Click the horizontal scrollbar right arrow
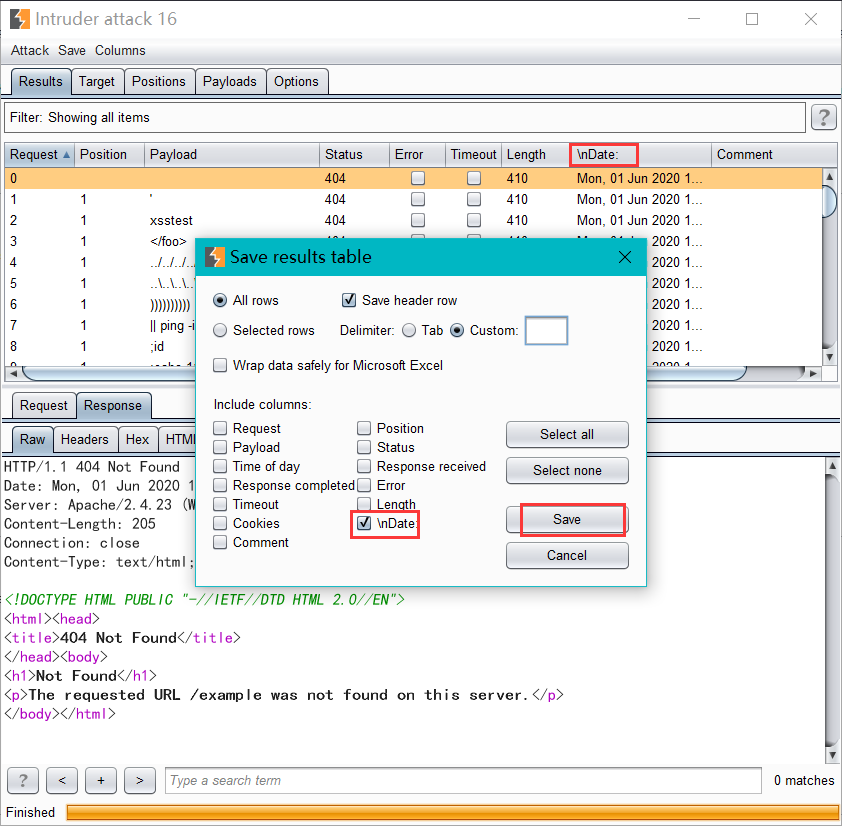This screenshot has width=842, height=826. pyautogui.click(x=814, y=373)
